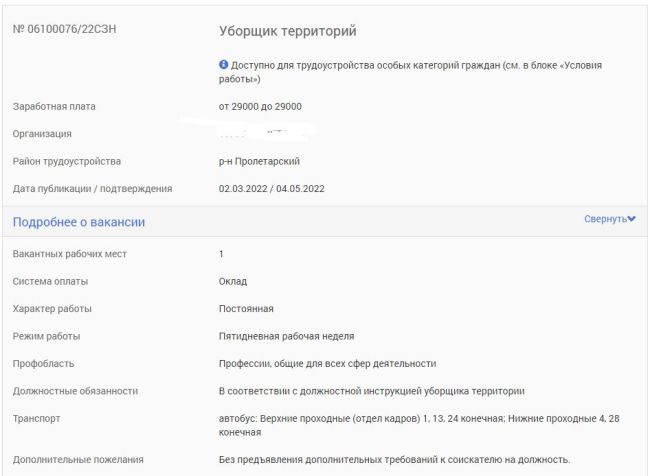The image size is (650, 476).
Task: Click the blue info icon before 'Доступно для трудоустройства'
Action: (223, 64)
